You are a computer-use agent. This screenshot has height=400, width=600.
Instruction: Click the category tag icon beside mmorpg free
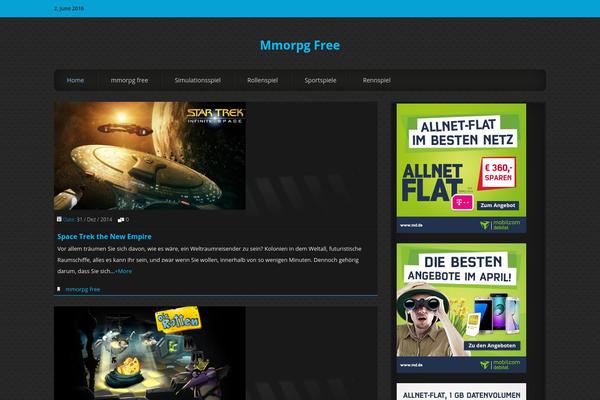tap(59, 289)
